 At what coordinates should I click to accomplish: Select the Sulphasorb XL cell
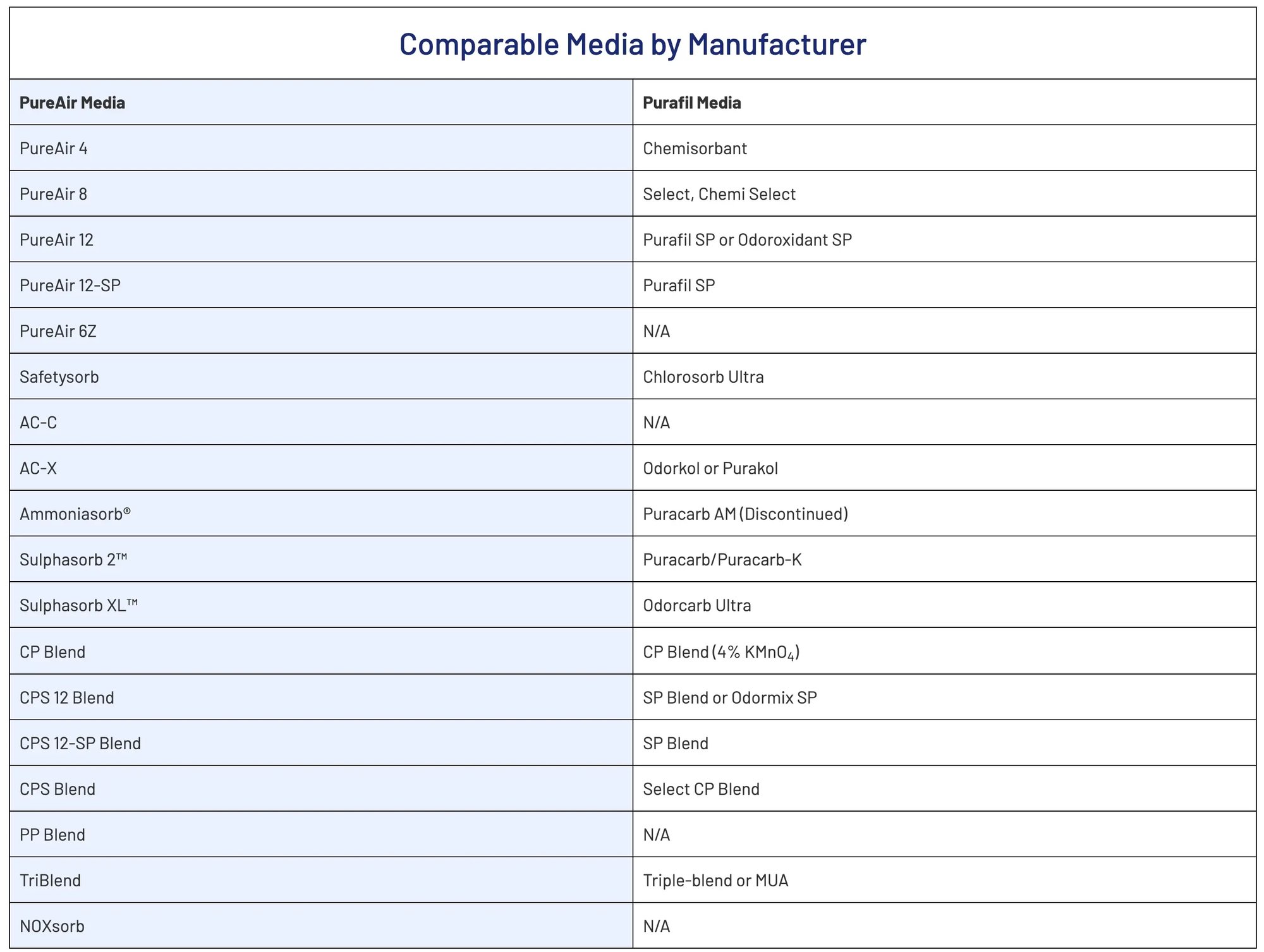click(78, 605)
